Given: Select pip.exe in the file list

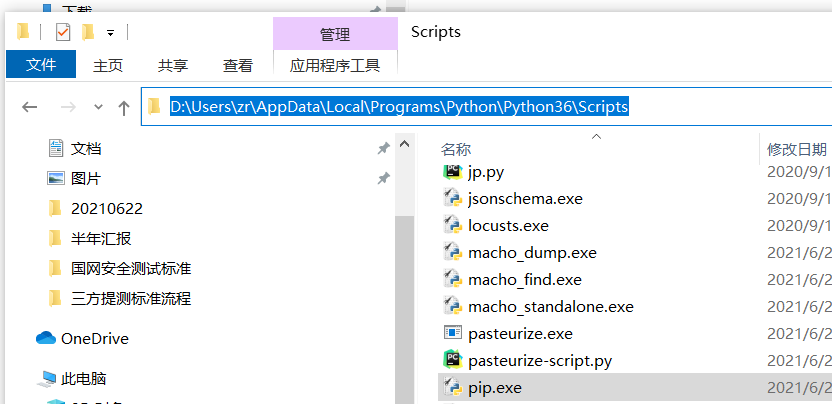Looking at the screenshot, I should (495, 388).
